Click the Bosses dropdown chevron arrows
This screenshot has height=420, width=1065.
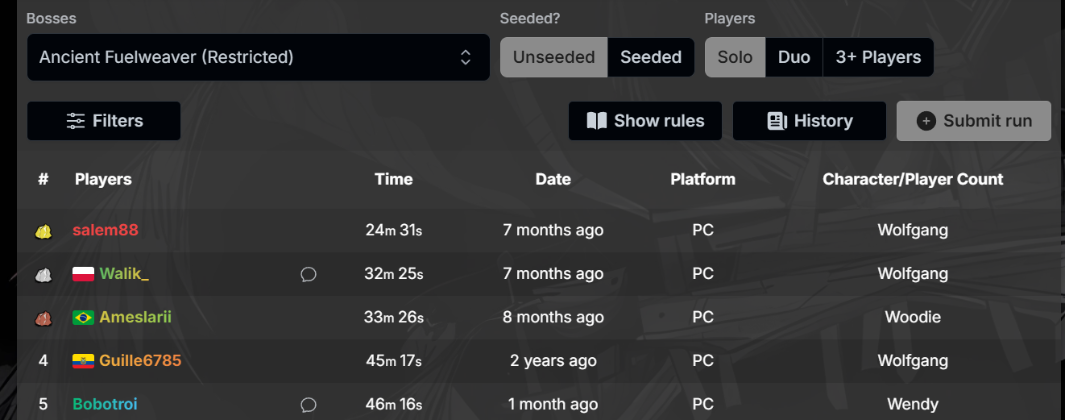tap(465, 57)
